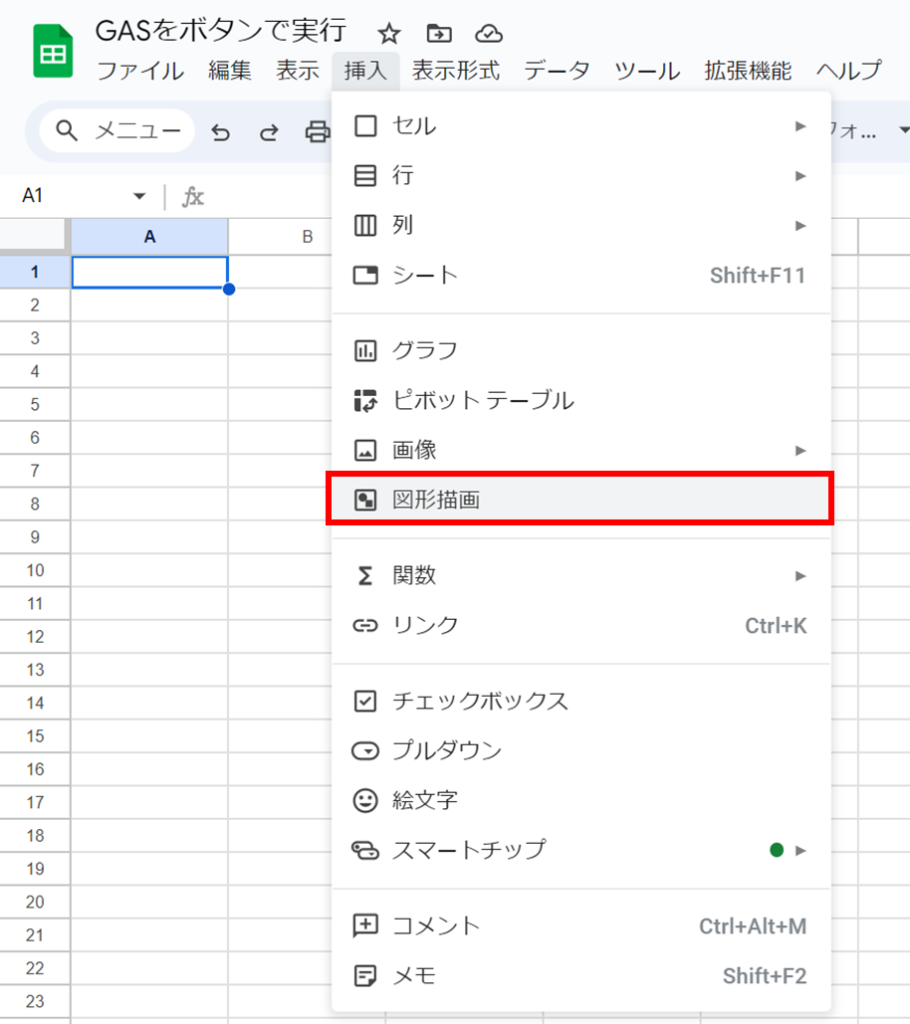Open the Google Sheets home icon
This screenshot has height=1024, width=910.
(x=53, y=52)
